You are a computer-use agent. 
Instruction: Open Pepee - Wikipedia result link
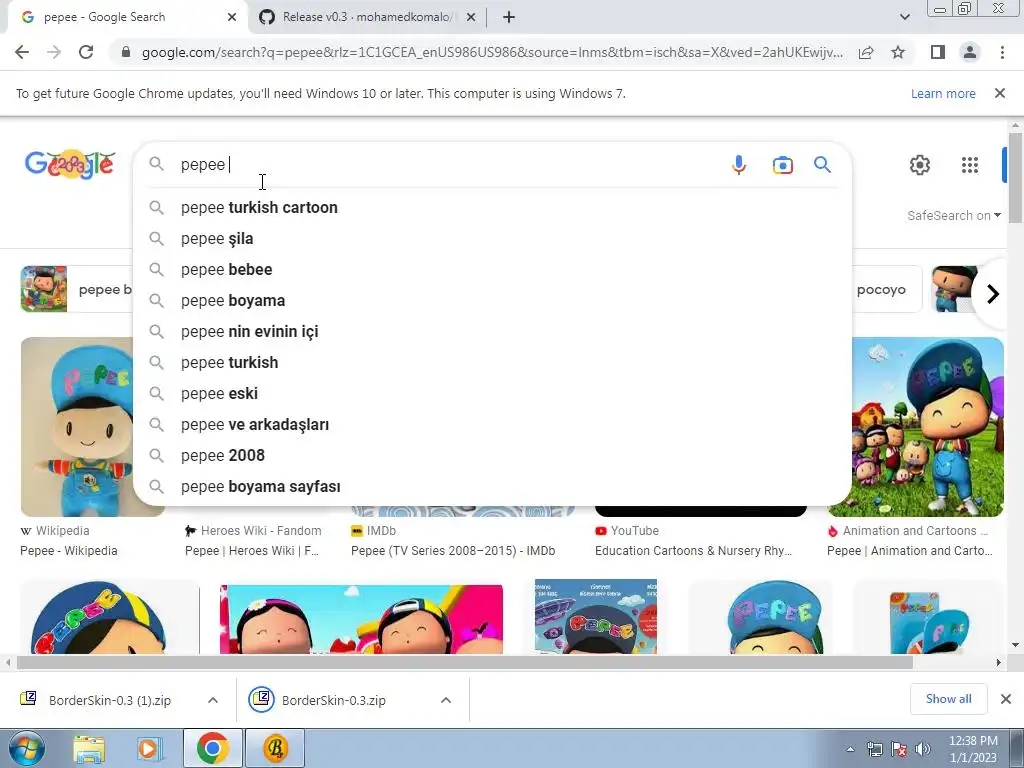[69, 551]
